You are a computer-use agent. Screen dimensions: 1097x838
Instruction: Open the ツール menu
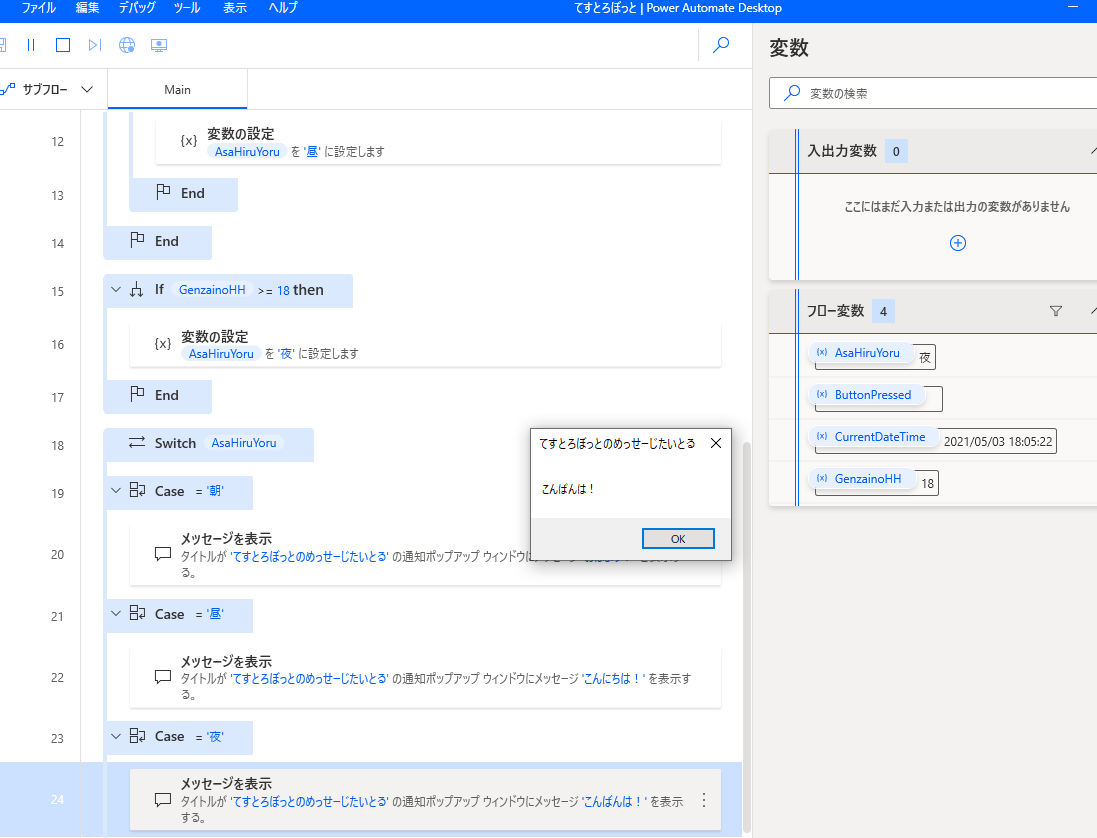[186, 8]
